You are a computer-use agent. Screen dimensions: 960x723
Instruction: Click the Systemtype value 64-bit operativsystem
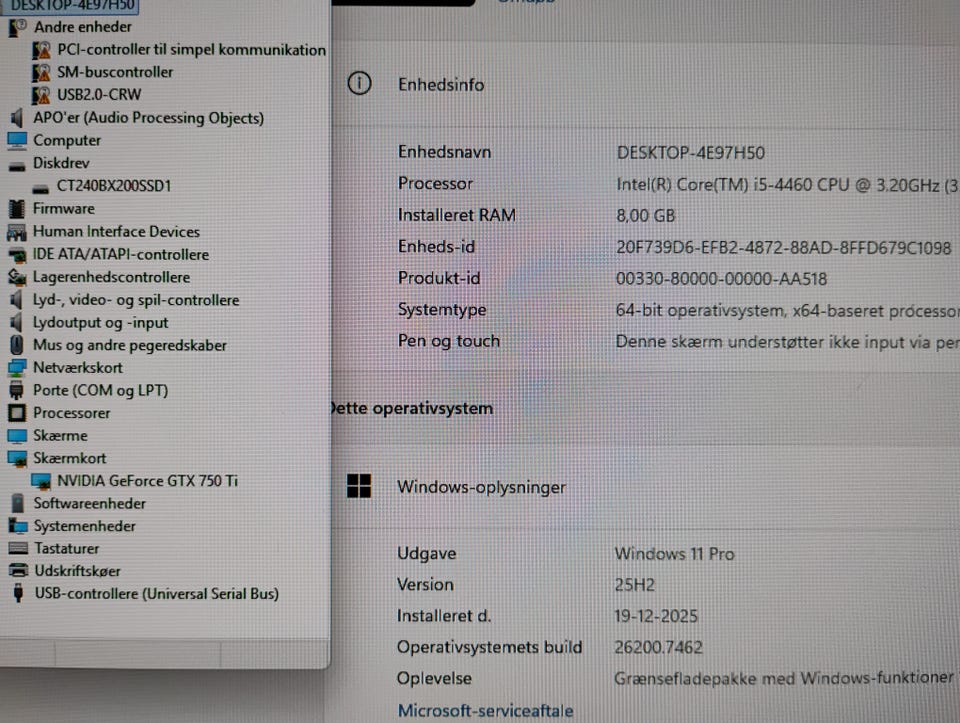click(x=787, y=311)
